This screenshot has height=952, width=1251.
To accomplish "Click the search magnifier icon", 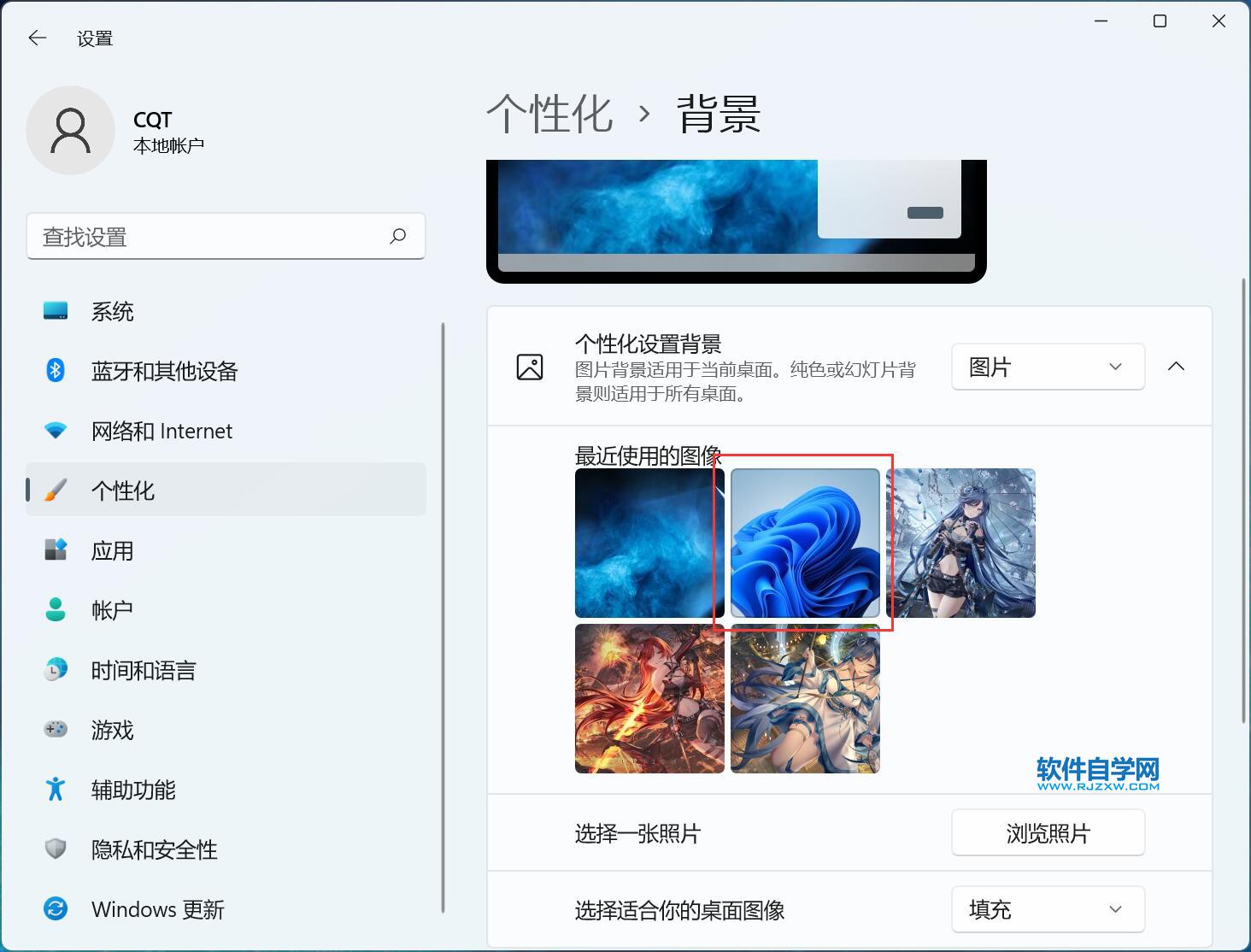I will tap(397, 236).
